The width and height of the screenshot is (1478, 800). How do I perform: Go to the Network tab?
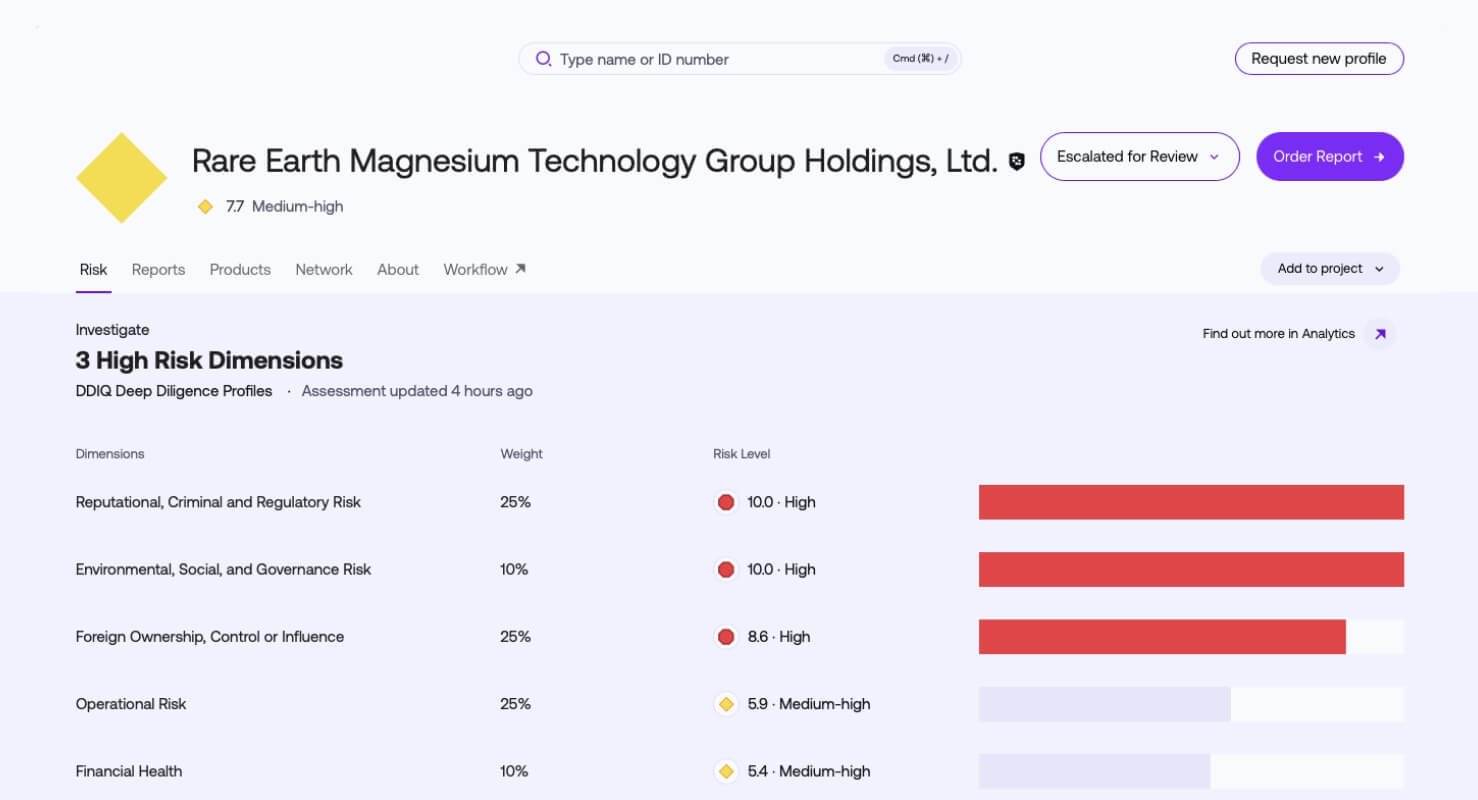pyautogui.click(x=324, y=269)
